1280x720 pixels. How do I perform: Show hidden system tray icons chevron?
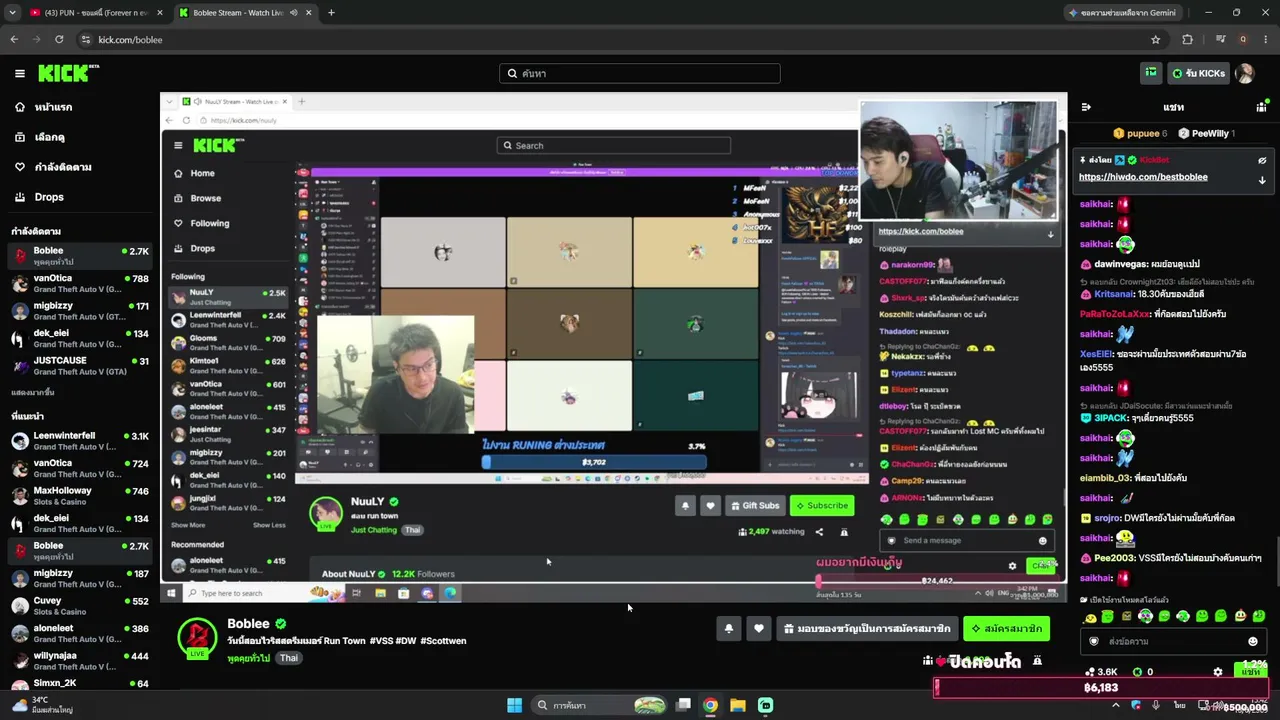(x=1116, y=705)
